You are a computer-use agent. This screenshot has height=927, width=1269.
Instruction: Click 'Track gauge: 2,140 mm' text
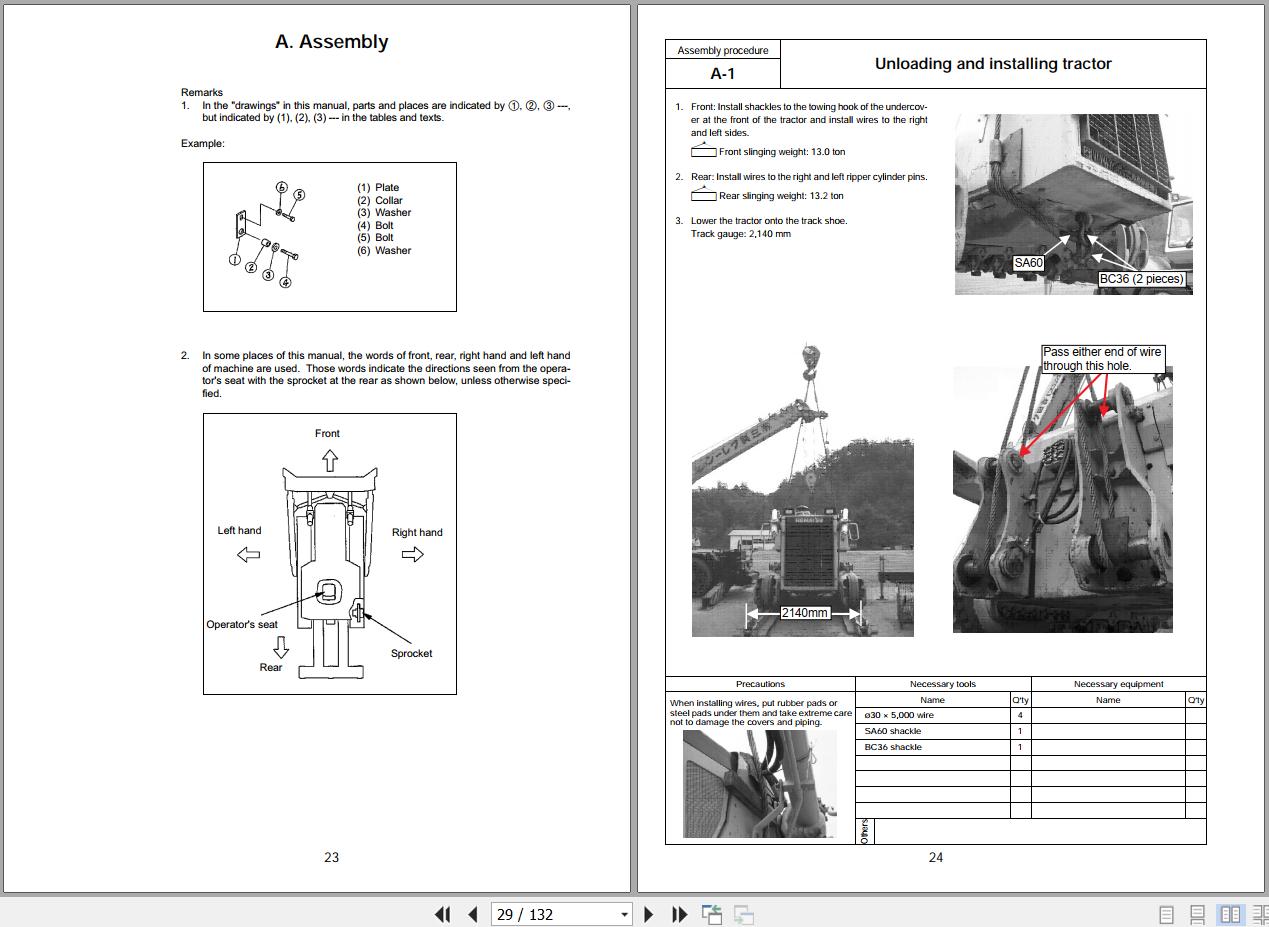[x=741, y=234]
